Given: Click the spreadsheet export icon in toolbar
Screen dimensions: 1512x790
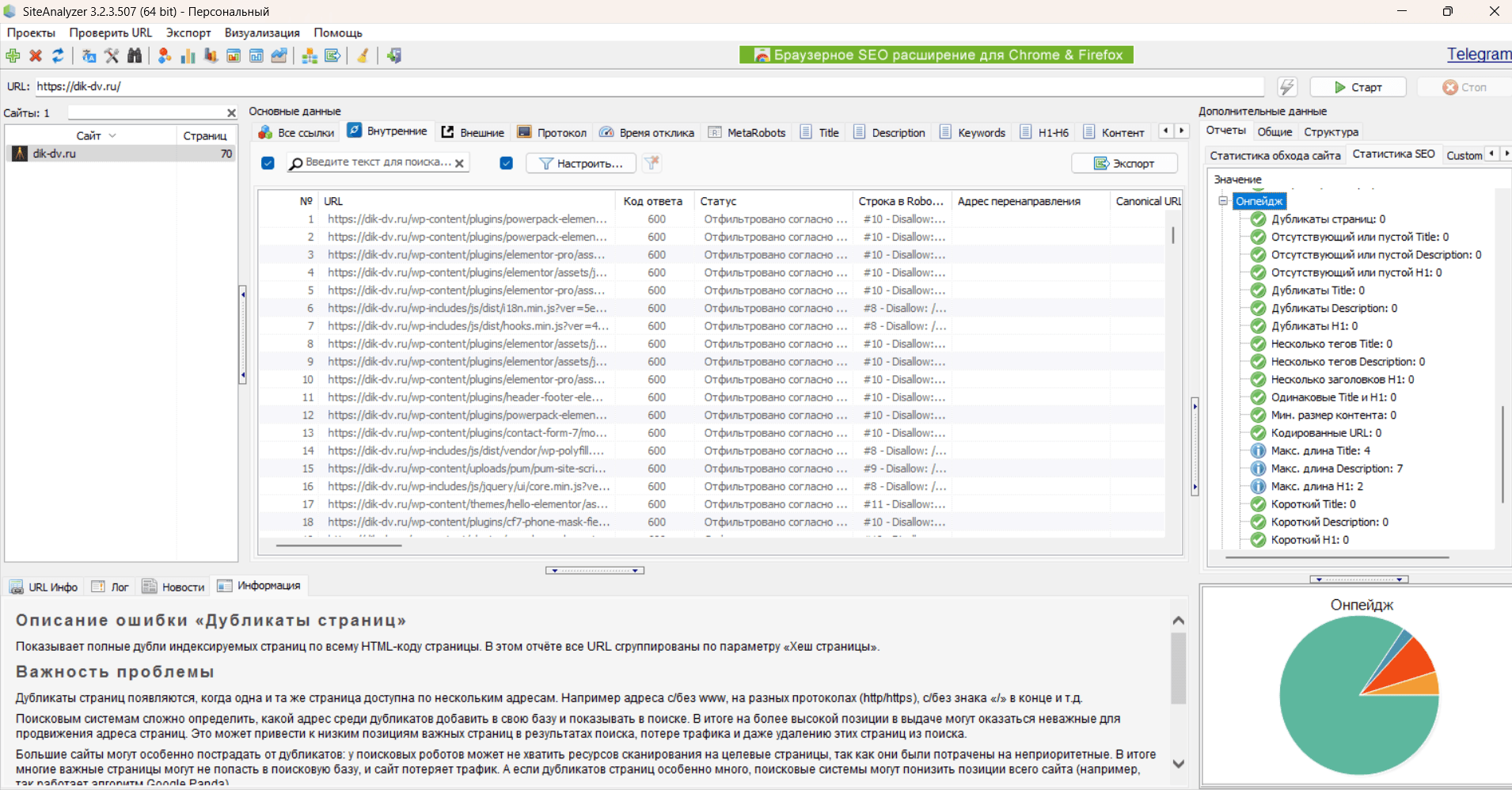Looking at the screenshot, I should pyautogui.click(x=332, y=55).
